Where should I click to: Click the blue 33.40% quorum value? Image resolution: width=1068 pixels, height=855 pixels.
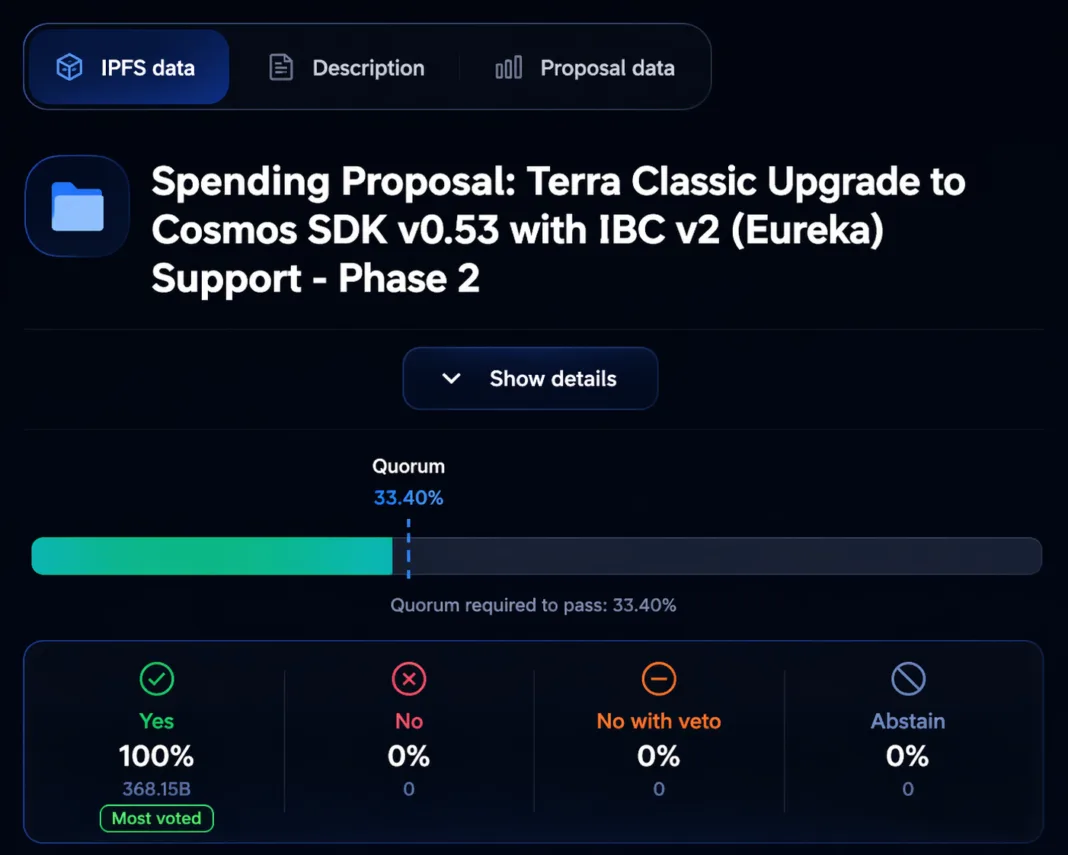click(408, 497)
